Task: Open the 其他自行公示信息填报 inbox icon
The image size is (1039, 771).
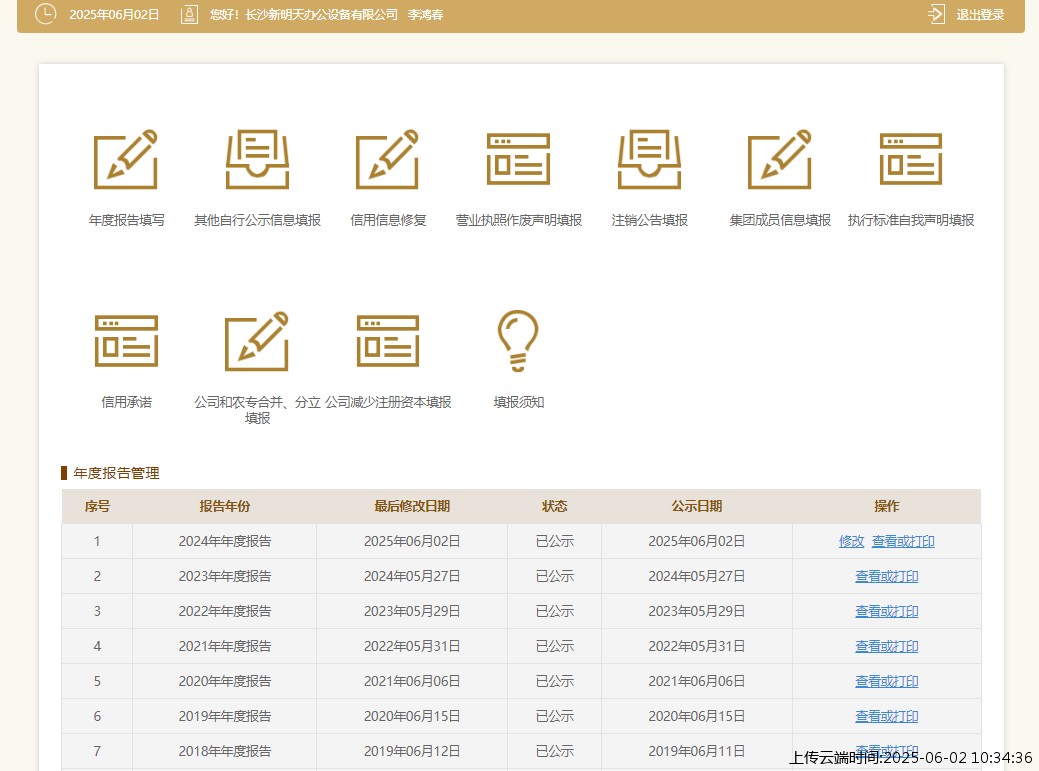Action: click(x=257, y=159)
